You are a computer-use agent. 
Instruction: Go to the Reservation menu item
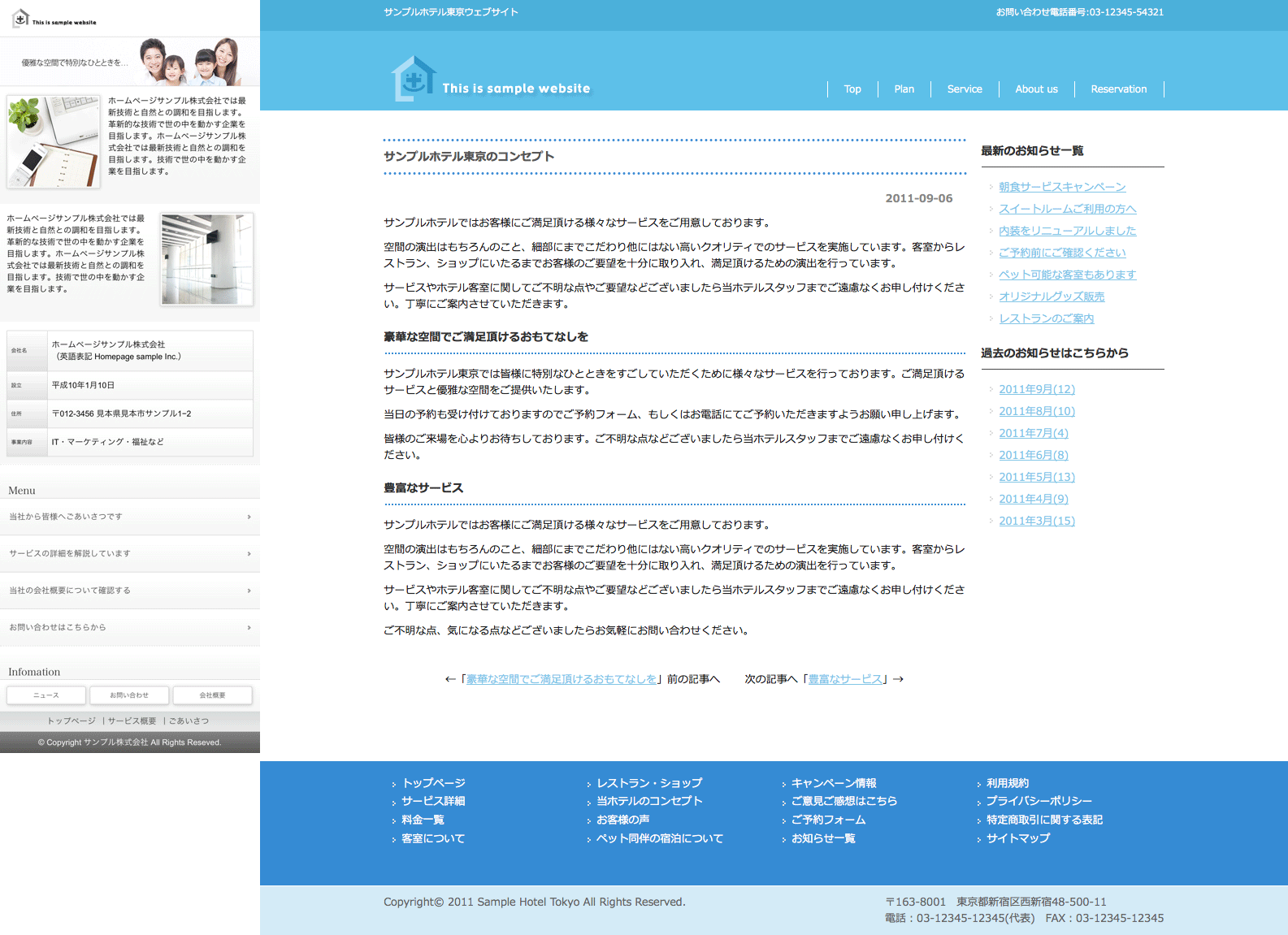[1118, 89]
